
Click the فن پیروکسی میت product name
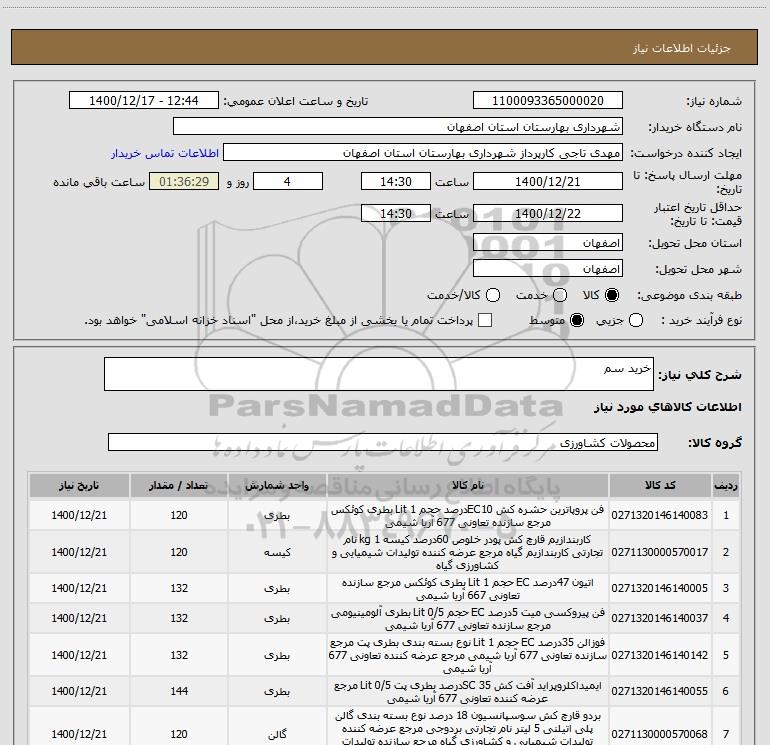(x=468, y=619)
